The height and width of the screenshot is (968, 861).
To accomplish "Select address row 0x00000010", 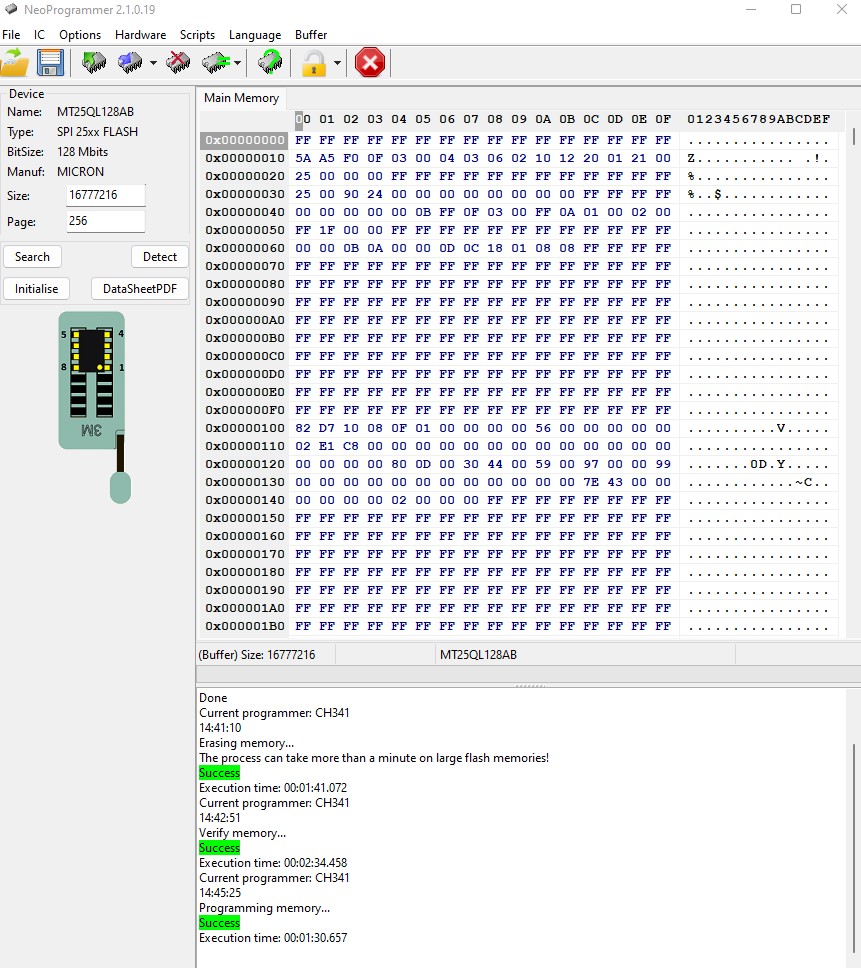I will pyautogui.click(x=244, y=158).
